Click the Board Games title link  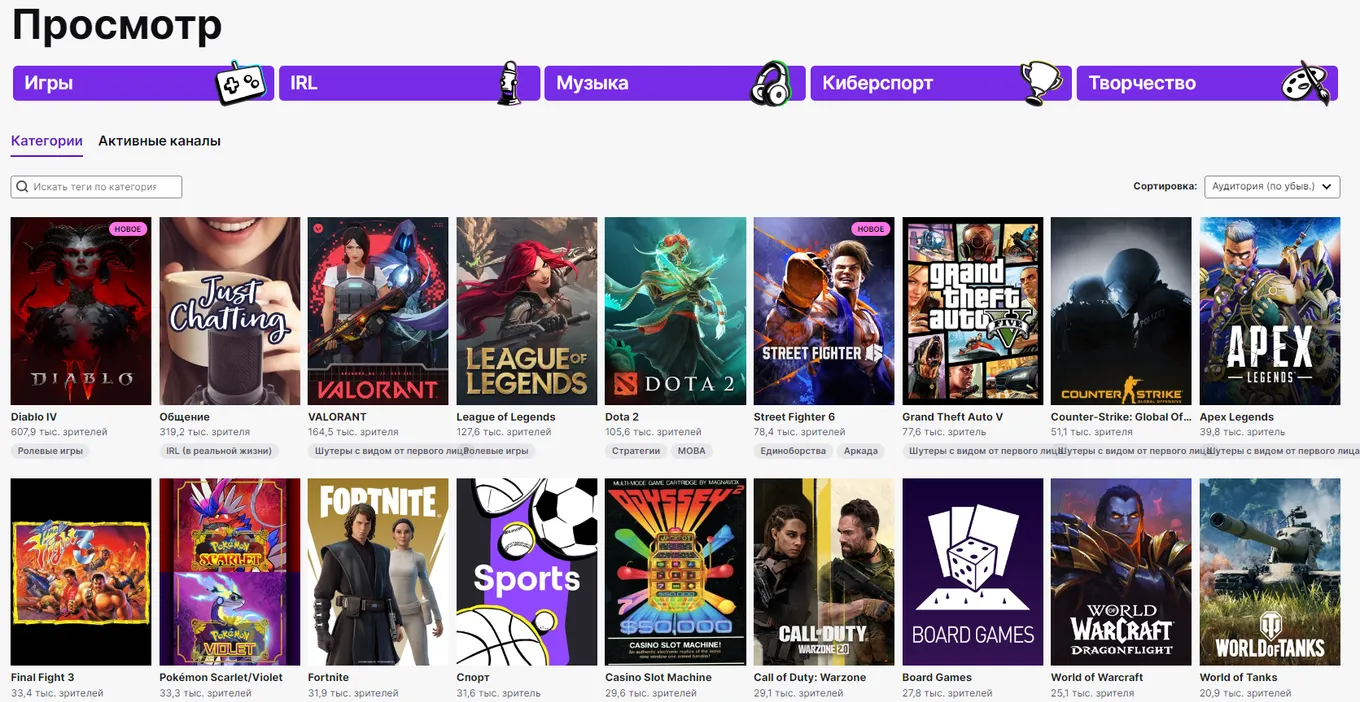point(937,678)
